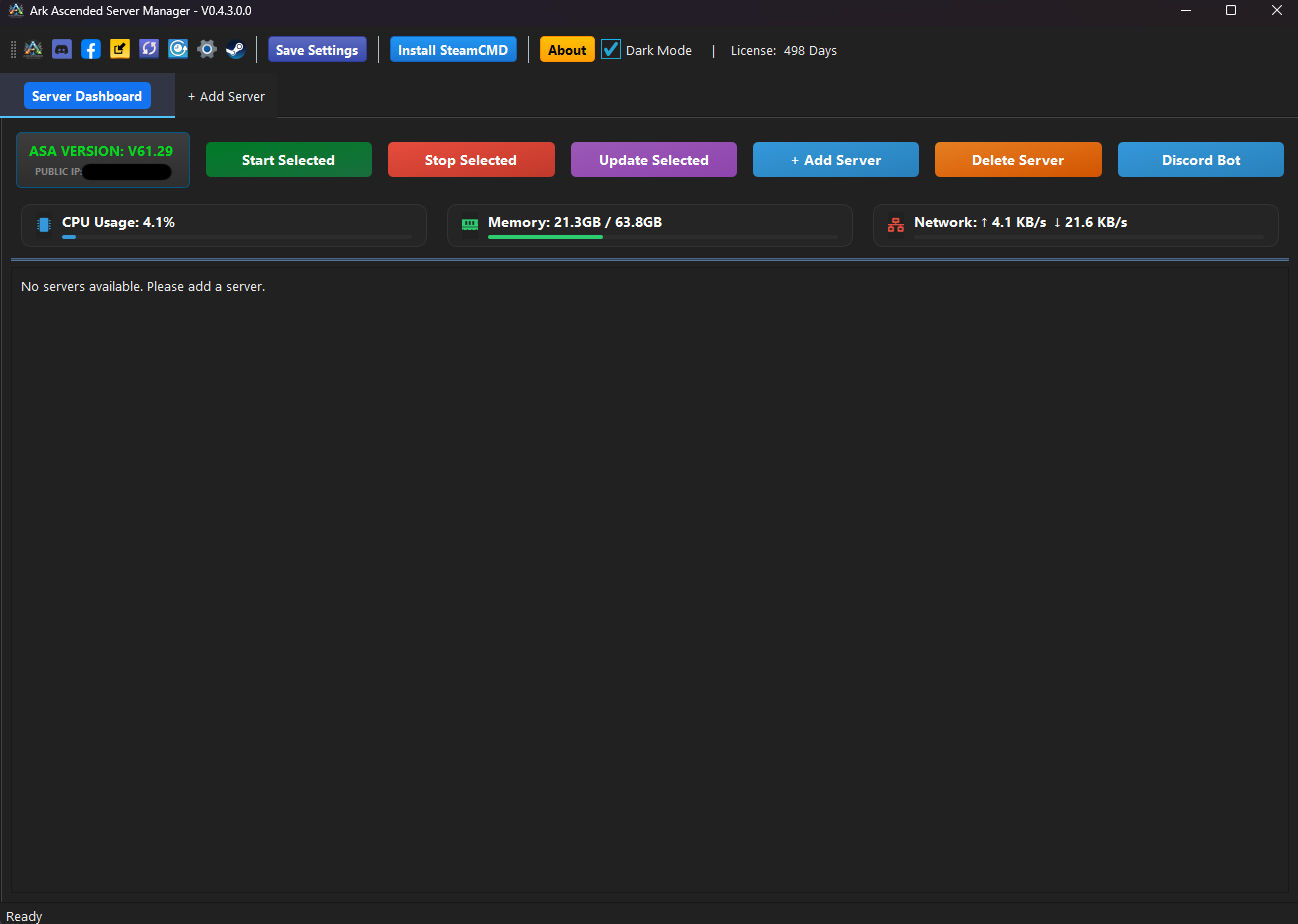The width and height of the screenshot is (1298, 924).
Task: Open the + Add Server tab
Action: click(226, 96)
